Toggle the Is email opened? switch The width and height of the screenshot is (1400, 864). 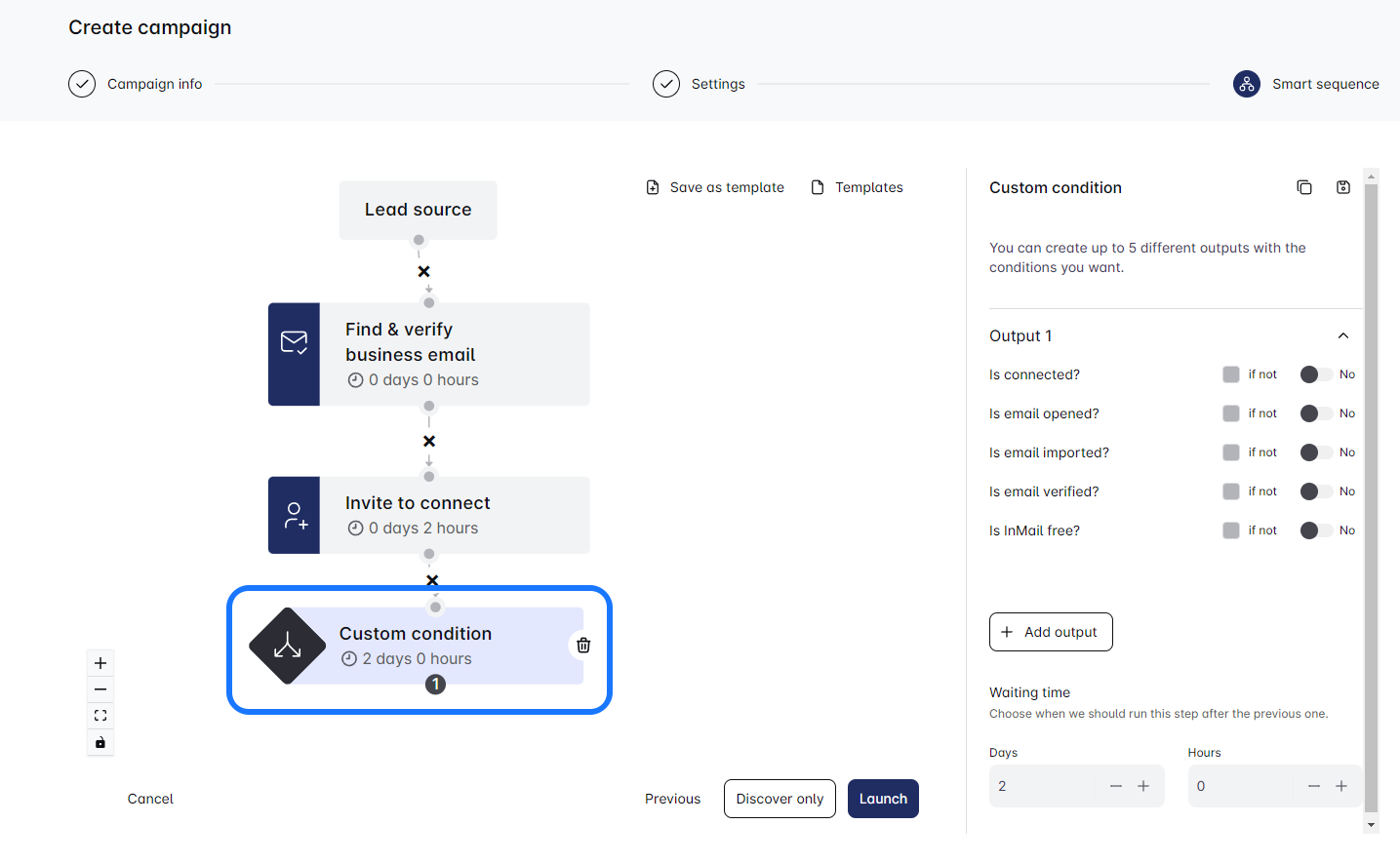click(1315, 413)
